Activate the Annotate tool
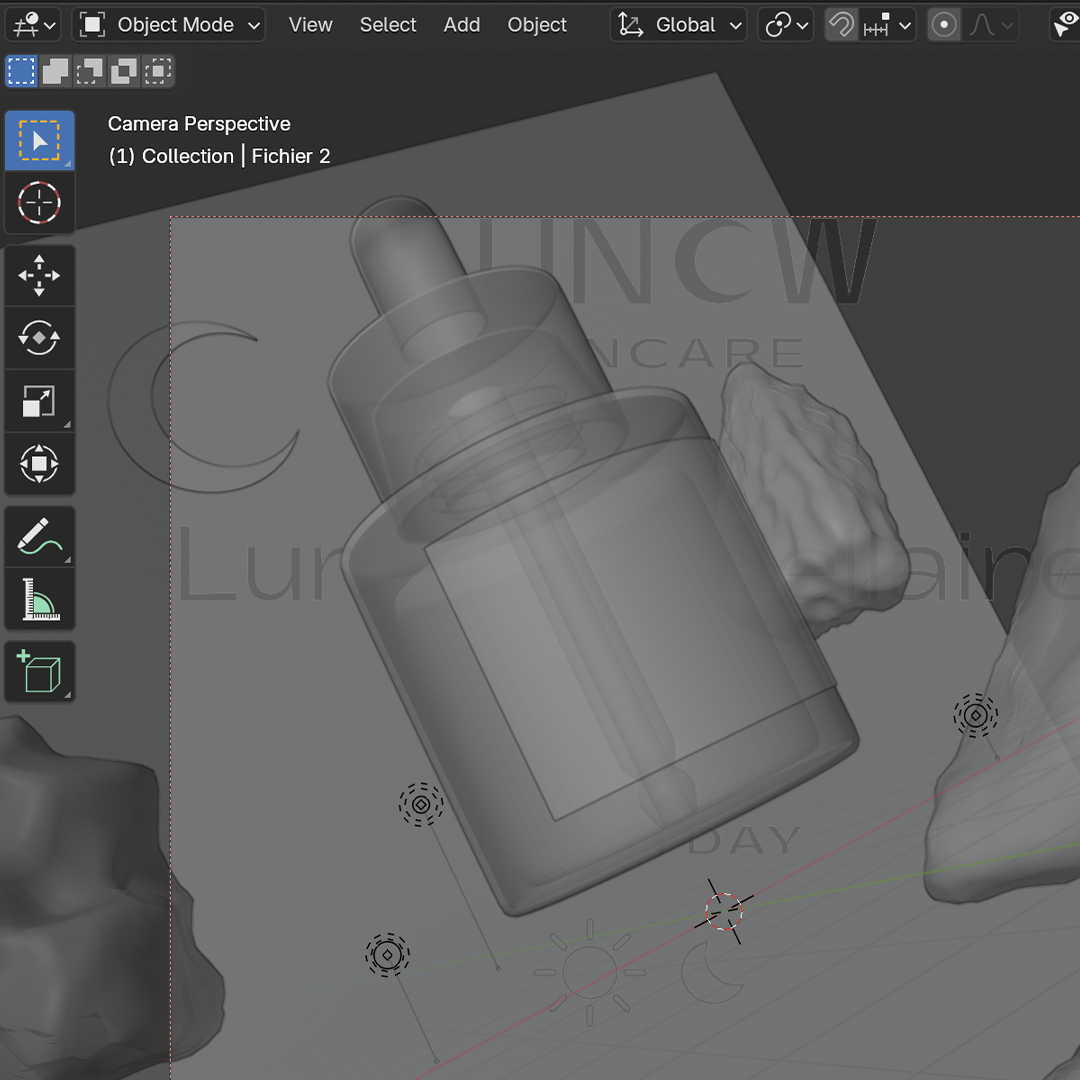 pos(39,537)
